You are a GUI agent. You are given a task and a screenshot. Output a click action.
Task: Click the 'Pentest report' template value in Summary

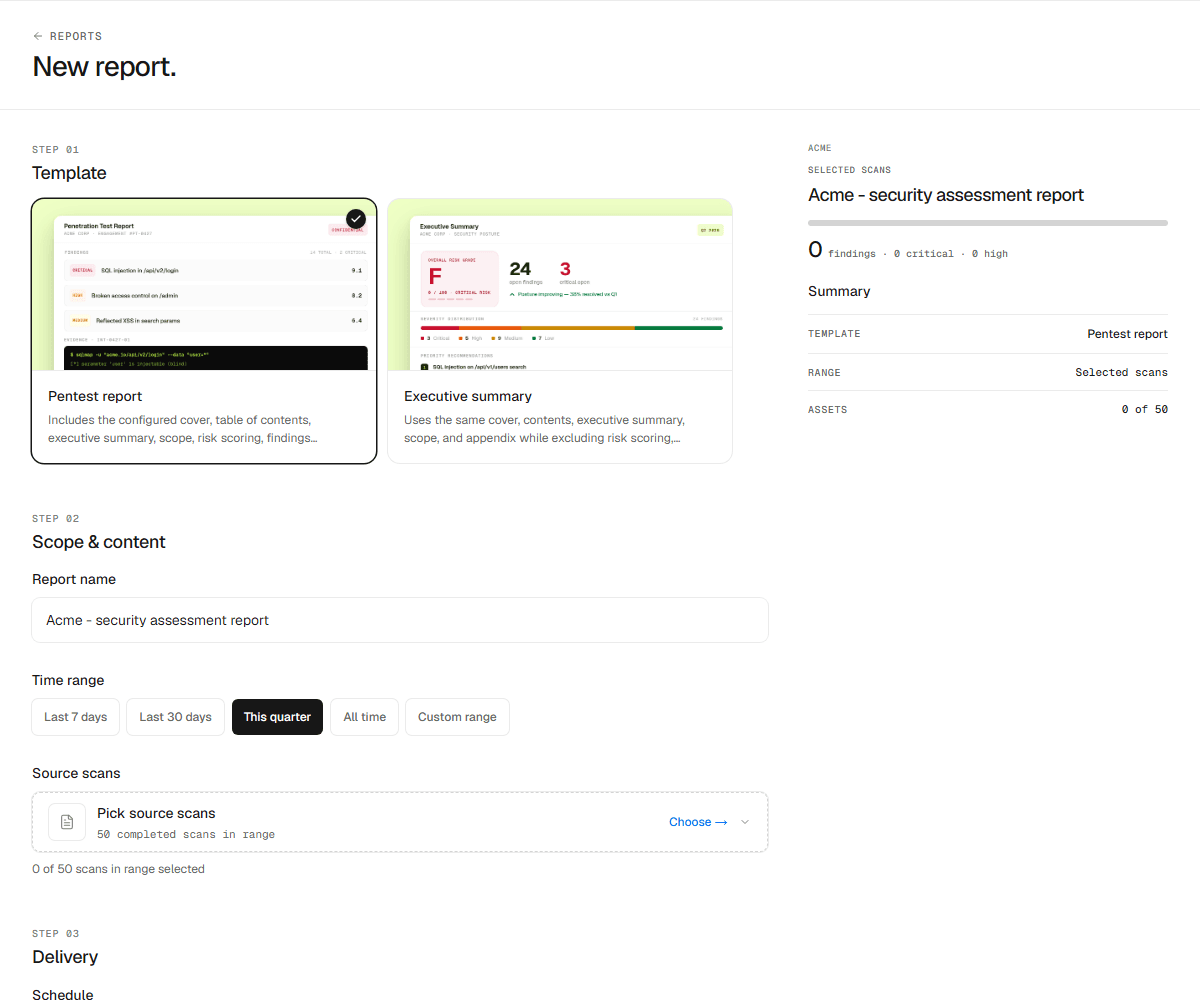coord(1127,334)
